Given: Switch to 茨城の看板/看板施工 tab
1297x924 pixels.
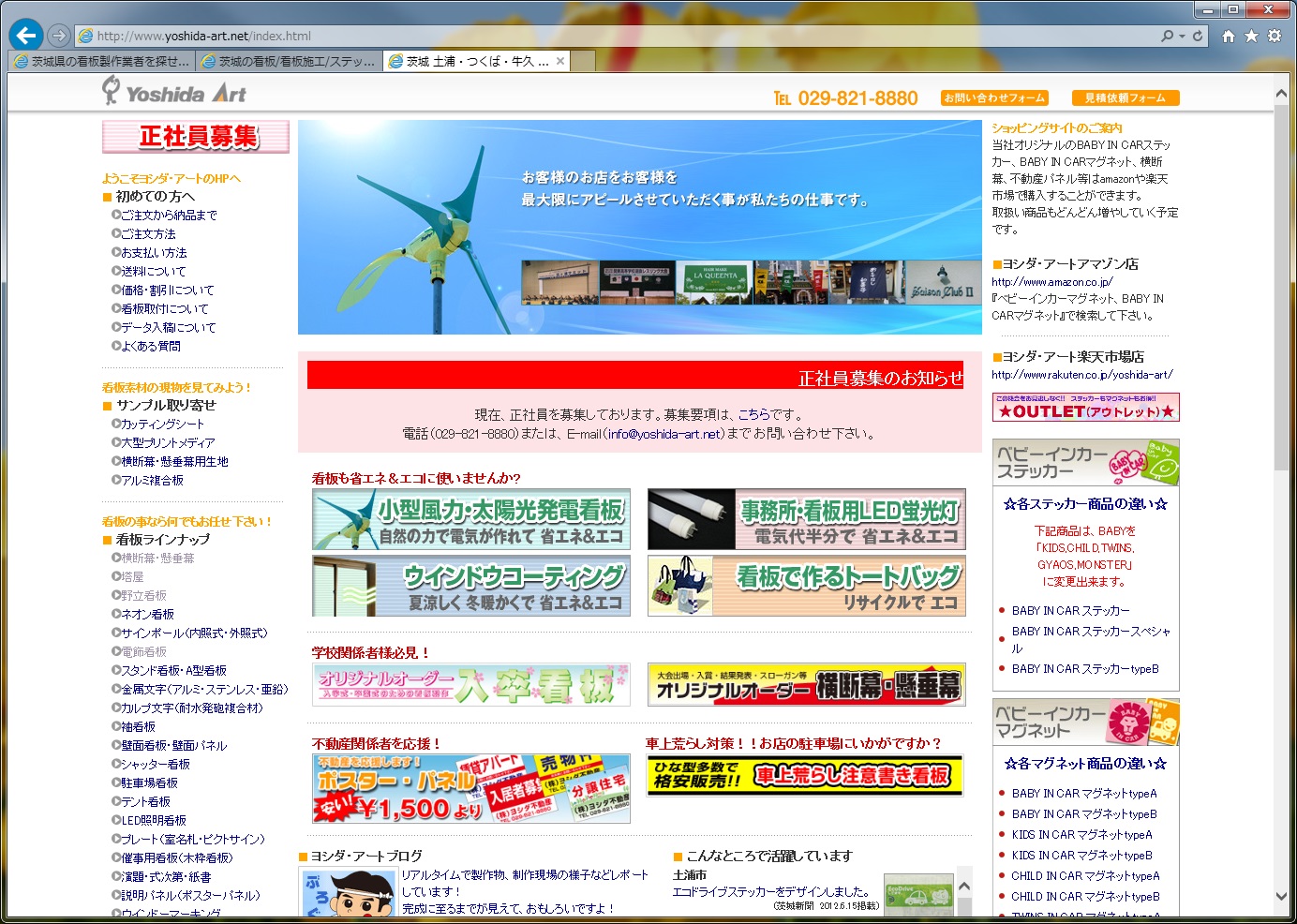Looking at the screenshot, I should pyautogui.click(x=290, y=61).
